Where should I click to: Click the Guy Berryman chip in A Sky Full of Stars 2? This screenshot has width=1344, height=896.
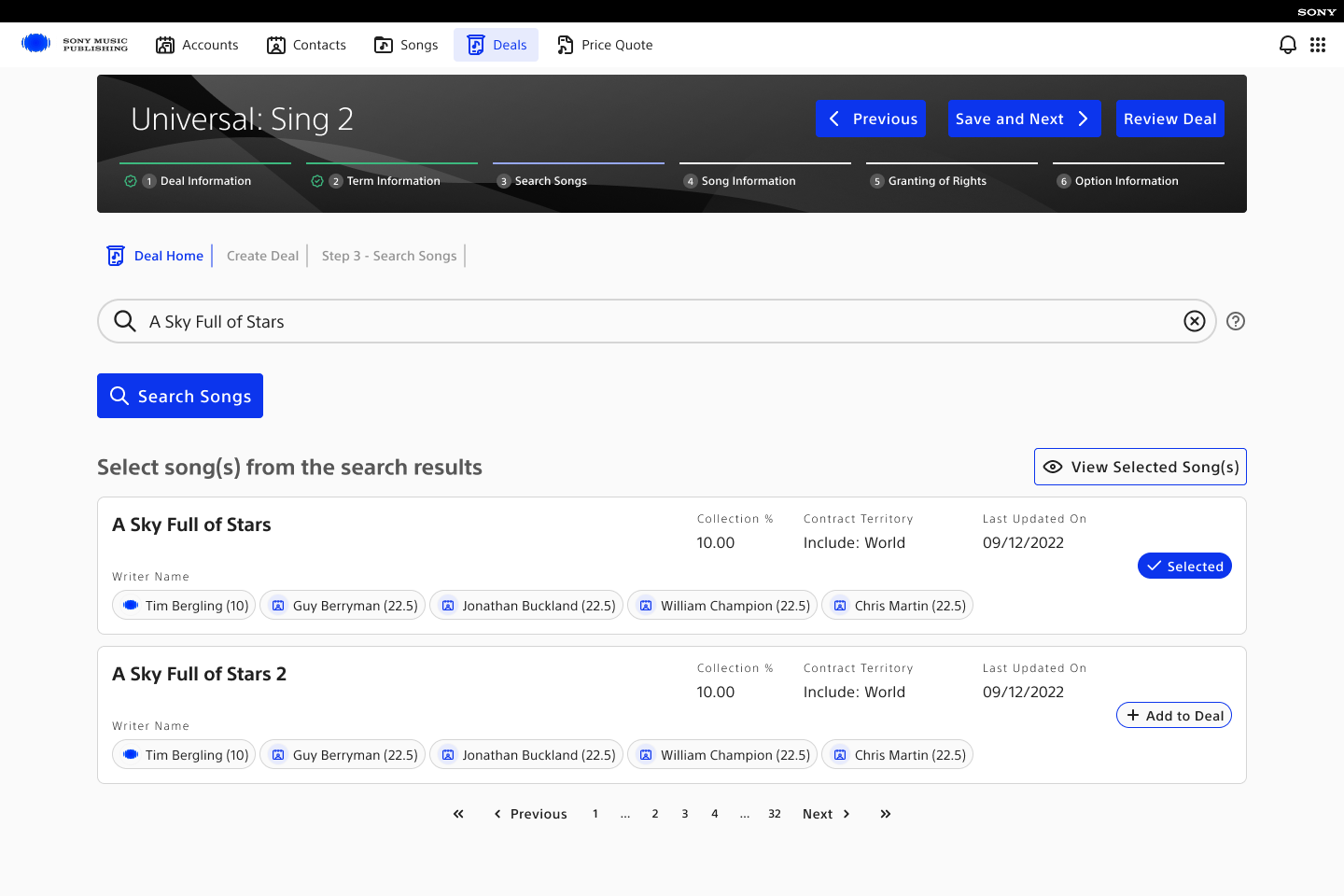(x=343, y=755)
